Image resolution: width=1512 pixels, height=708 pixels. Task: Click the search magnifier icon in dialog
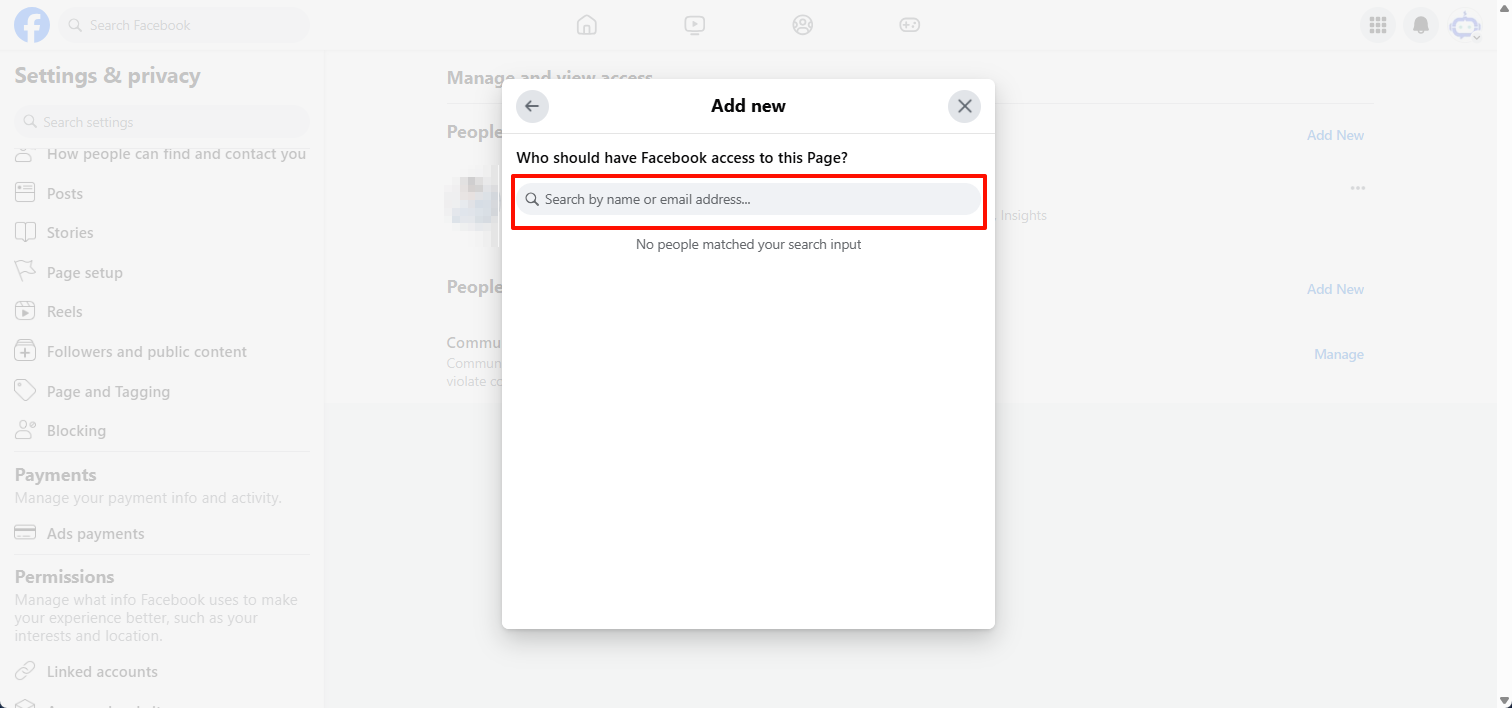pos(532,199)
